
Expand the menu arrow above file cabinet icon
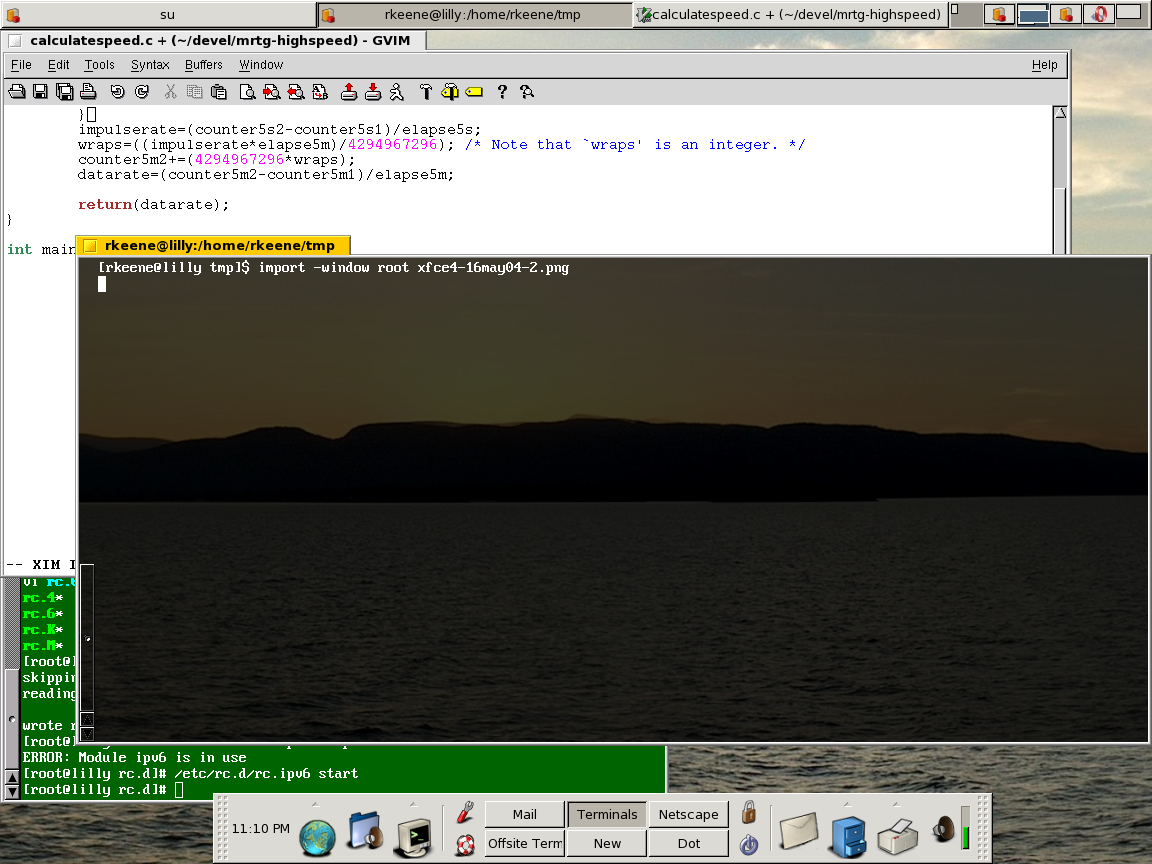[x=847, y=804]
